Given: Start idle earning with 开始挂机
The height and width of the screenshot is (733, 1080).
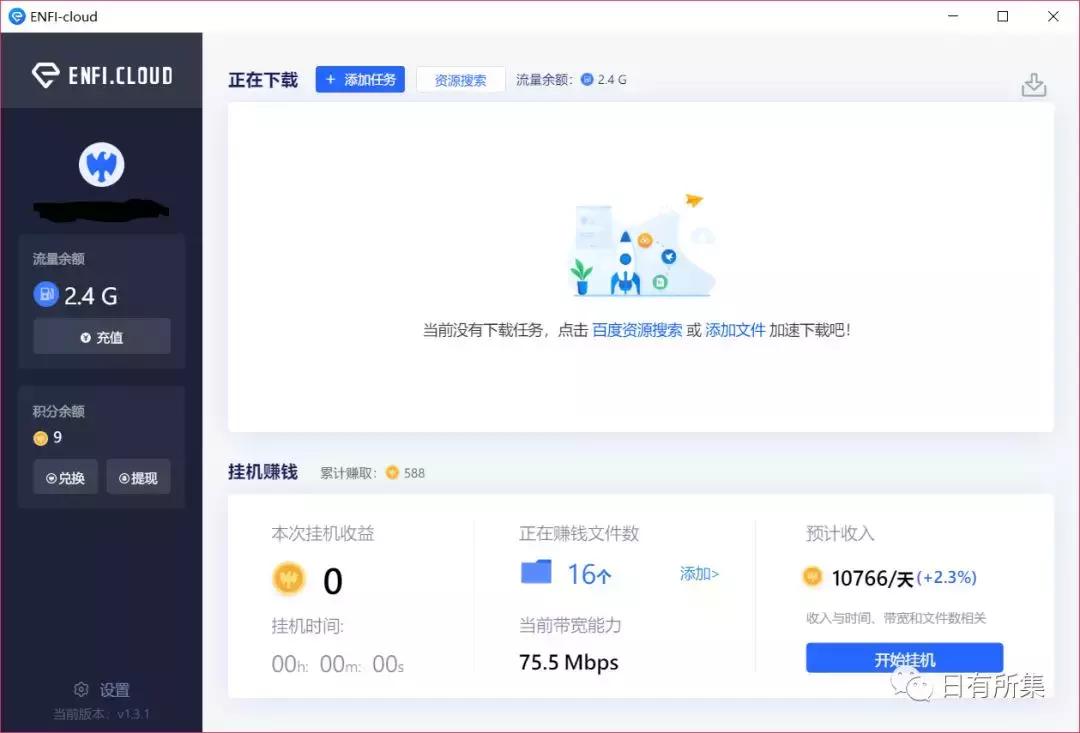Looking at the screenshot, I should point(904,657).
